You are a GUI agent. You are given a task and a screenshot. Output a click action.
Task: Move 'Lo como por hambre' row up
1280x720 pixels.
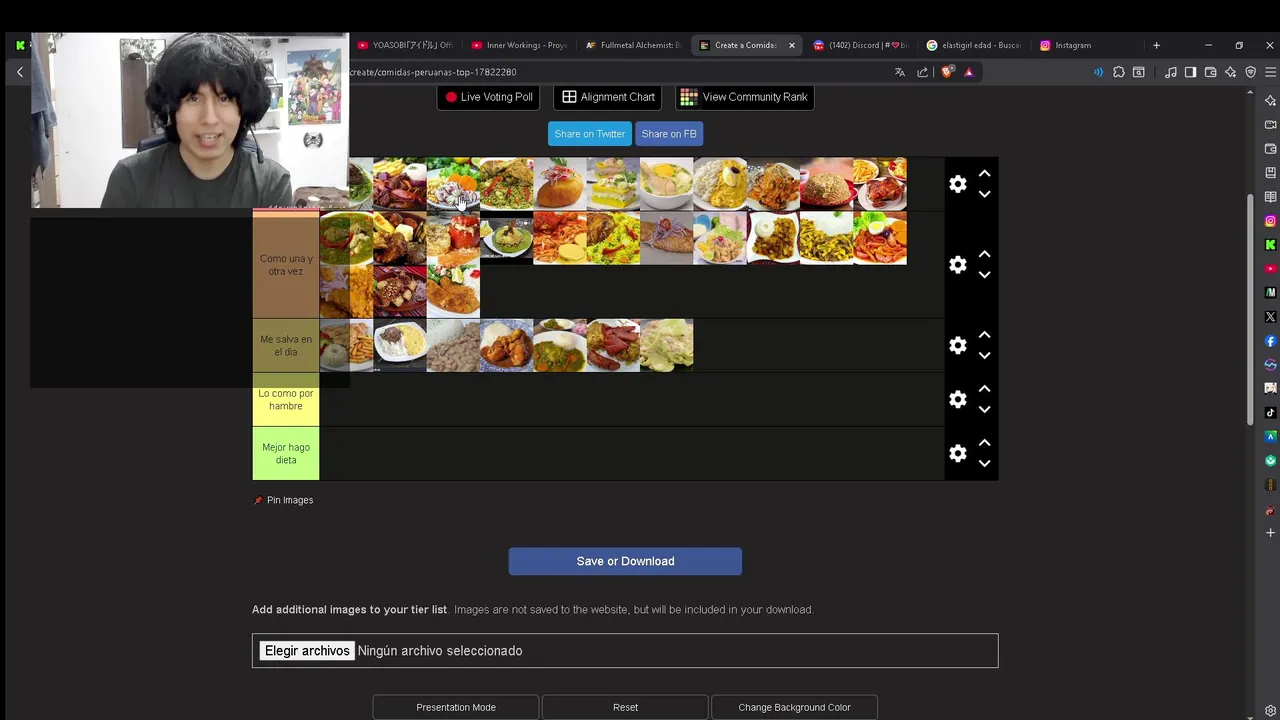coord(984,389)
